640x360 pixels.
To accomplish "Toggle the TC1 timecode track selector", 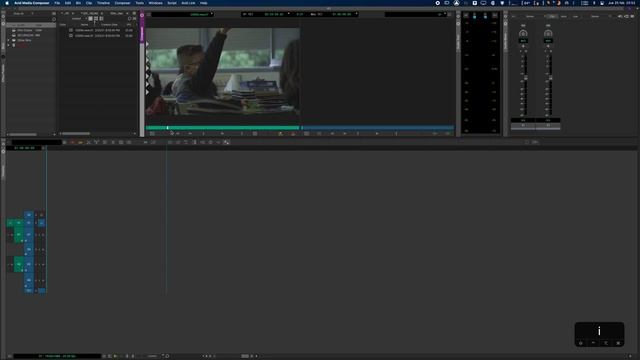I will coord(29,291).
